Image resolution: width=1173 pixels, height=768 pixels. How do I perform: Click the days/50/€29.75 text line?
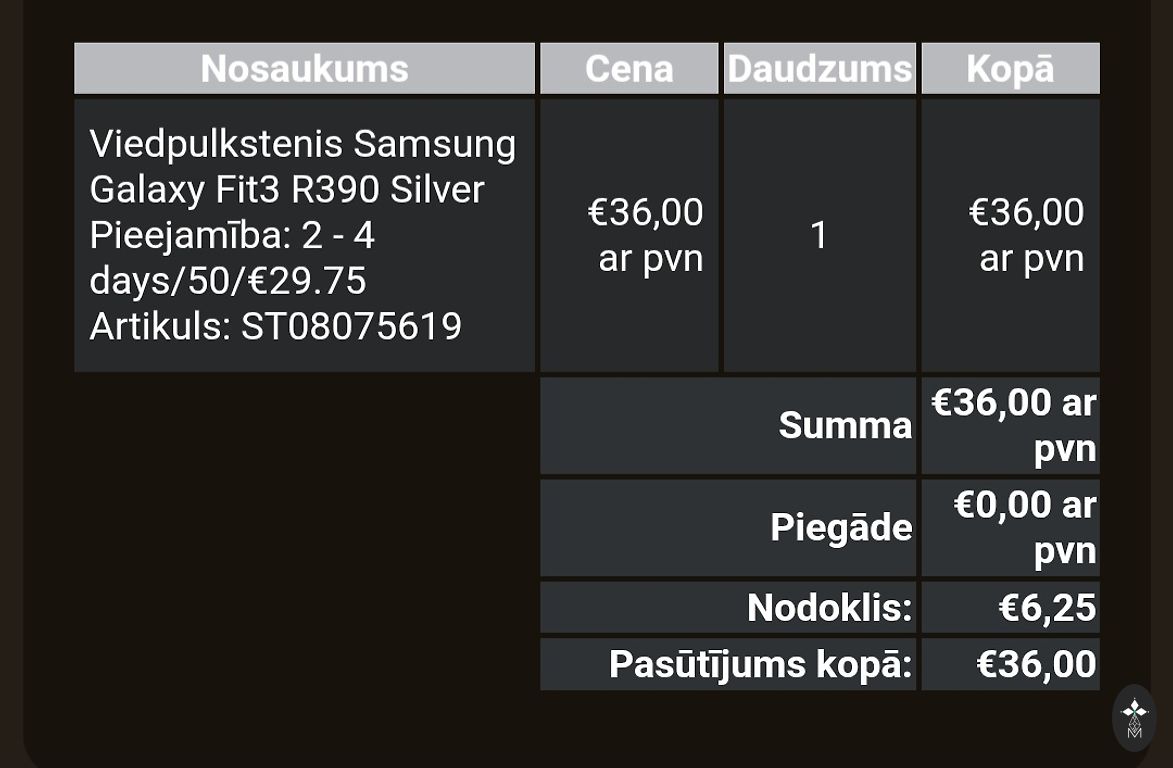pyautogui.click(x=228, y=281)
